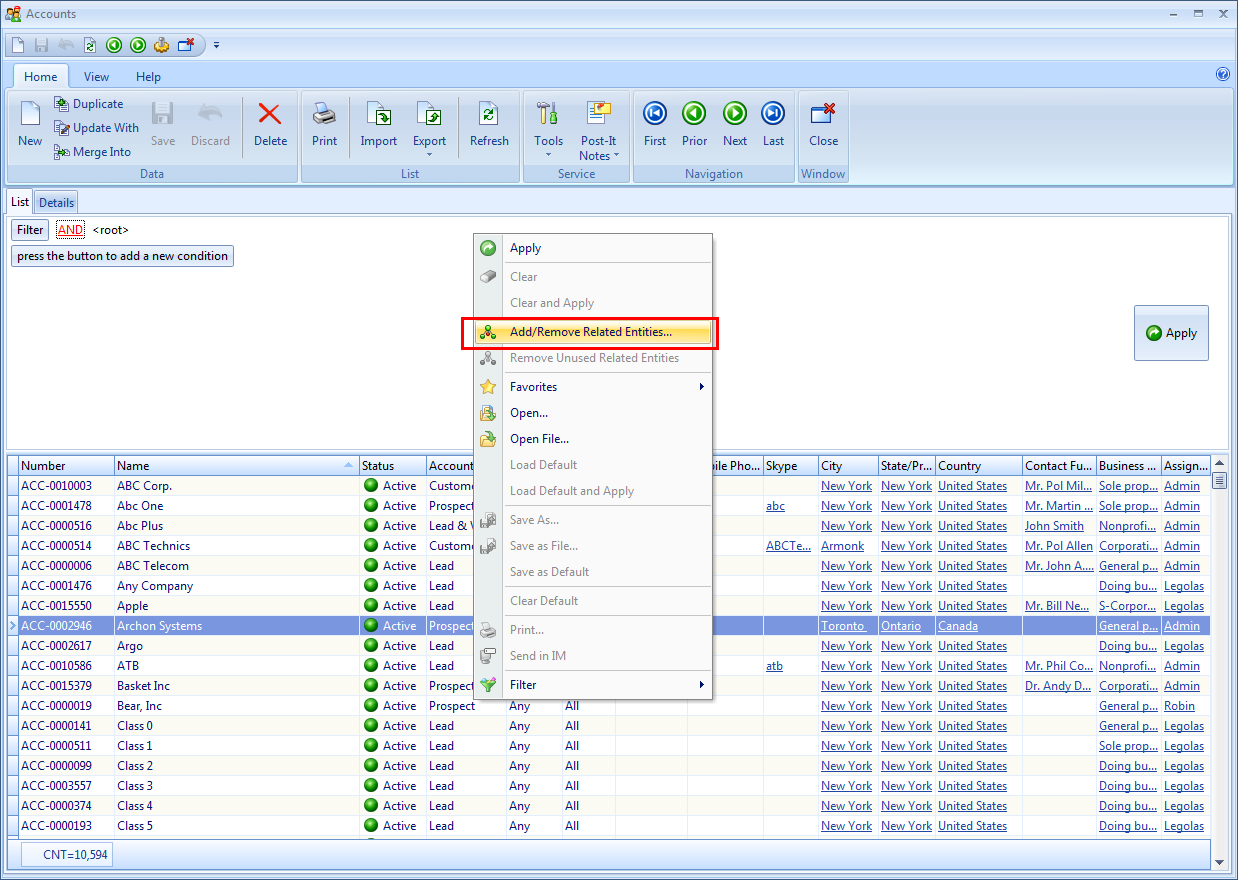Click the Refresh icon in the quick access toolbar
Image resolution: width=1238 pixels, height=880 pixels.
tap(90, 45)
